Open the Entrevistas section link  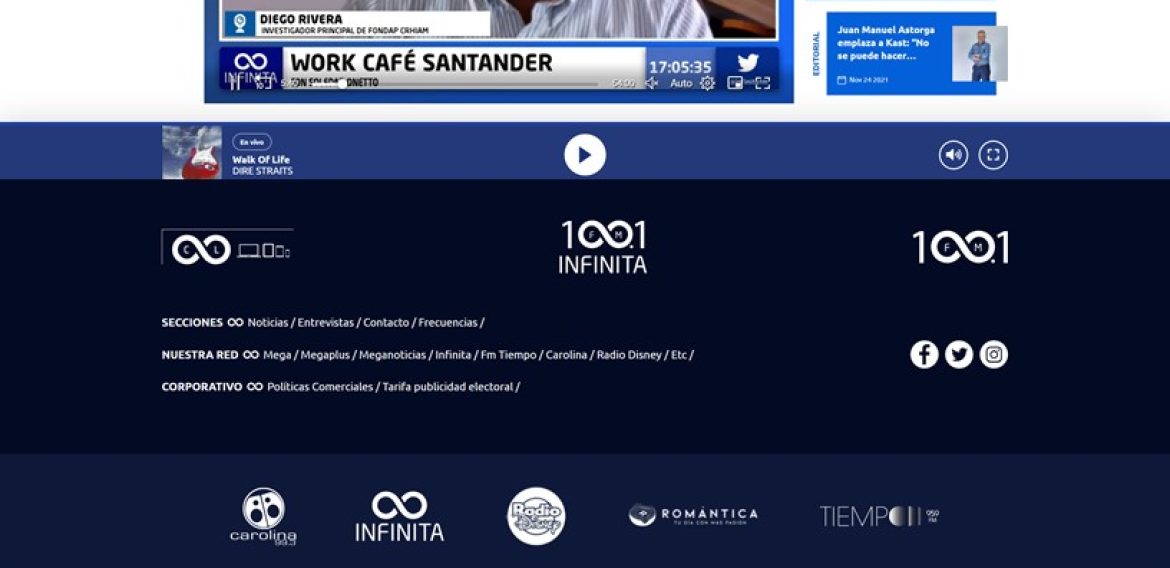[325, 322]
